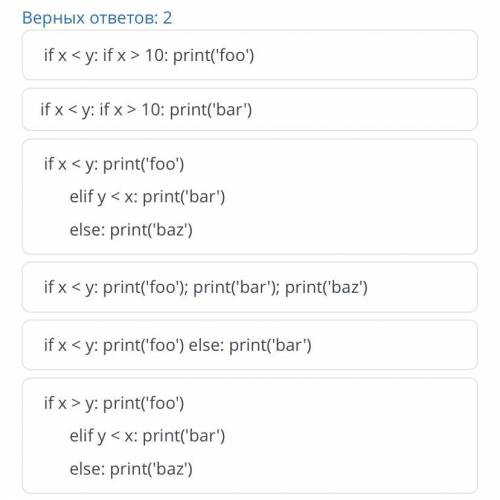The image size is (500, 500).
Task: Click 'else: print('baz')' line in the third option
Action: pyautogui.click(x=131, y=230)
